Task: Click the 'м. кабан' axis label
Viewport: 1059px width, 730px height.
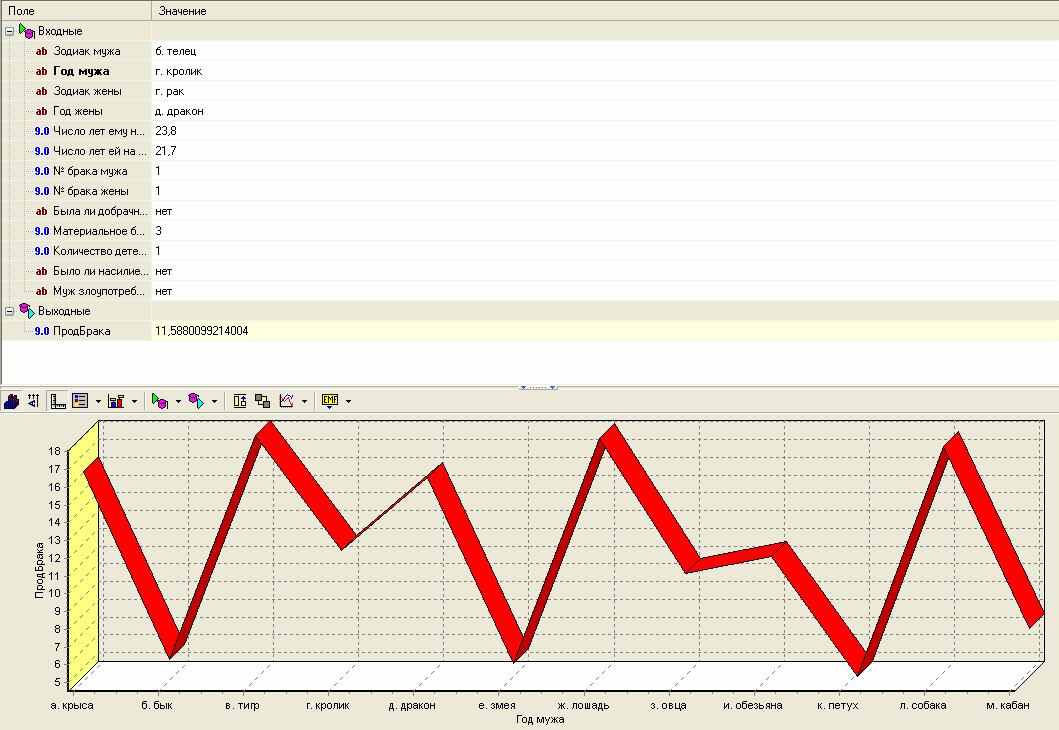Action: tap(1008, 706)
